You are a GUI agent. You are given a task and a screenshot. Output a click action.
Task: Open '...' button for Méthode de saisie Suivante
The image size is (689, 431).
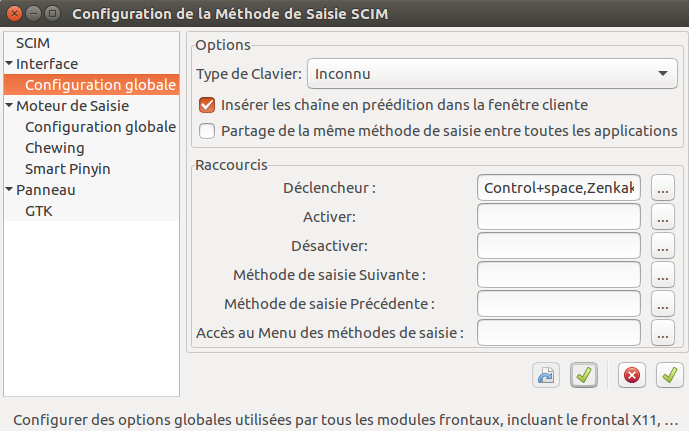[x=663, y=275]
